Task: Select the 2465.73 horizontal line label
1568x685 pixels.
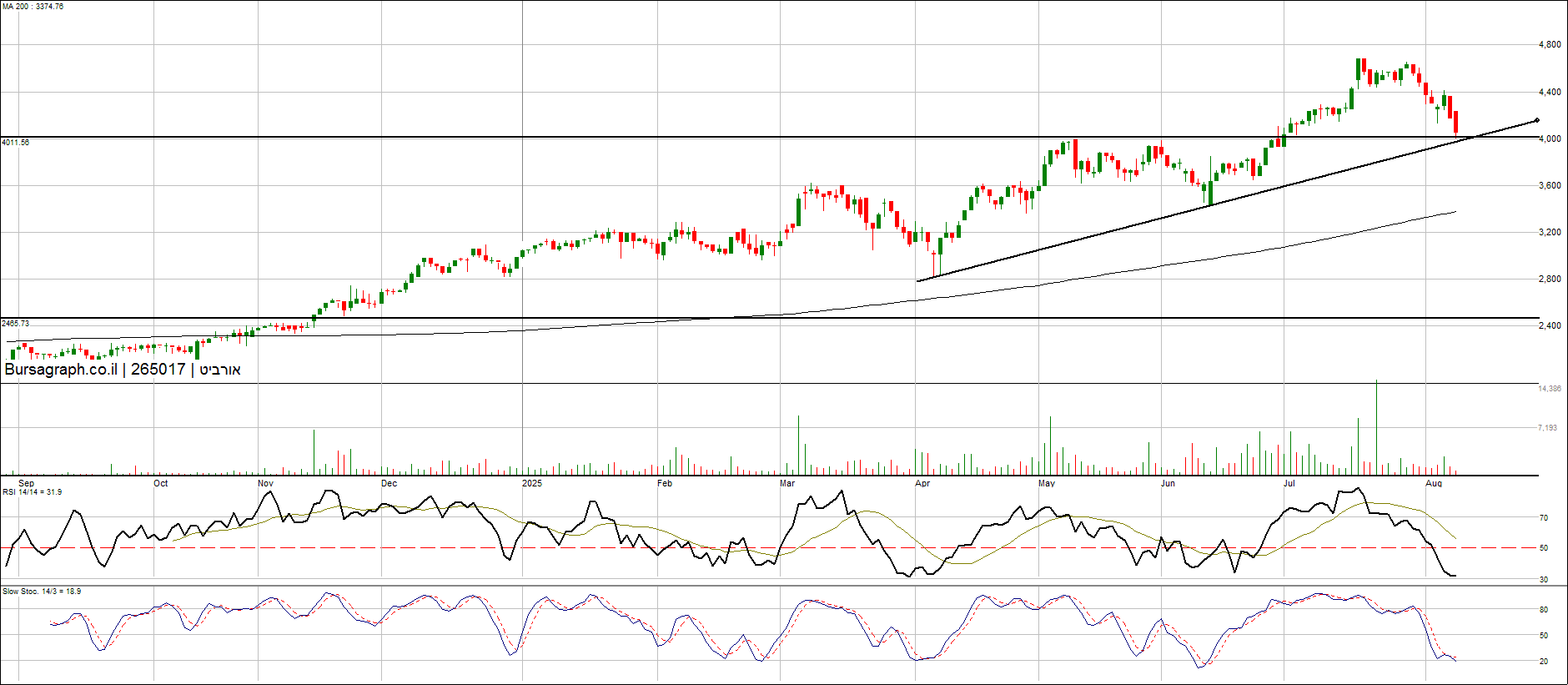Action: pos(16,323)
